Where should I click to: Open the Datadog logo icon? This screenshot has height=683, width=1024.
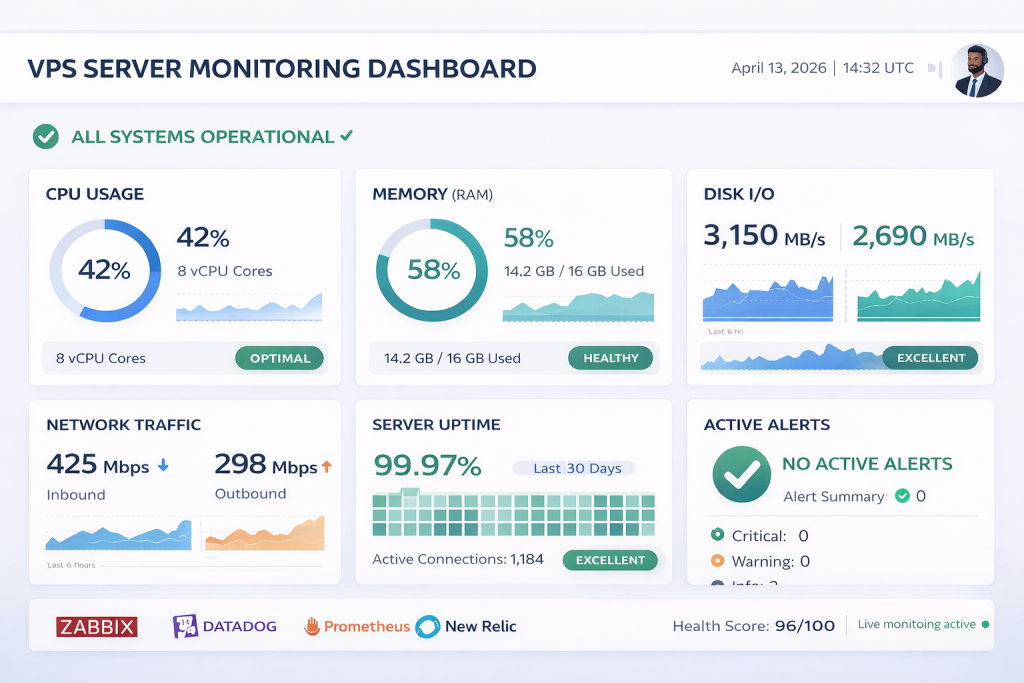pyautogui.click(x=185, y=626)
